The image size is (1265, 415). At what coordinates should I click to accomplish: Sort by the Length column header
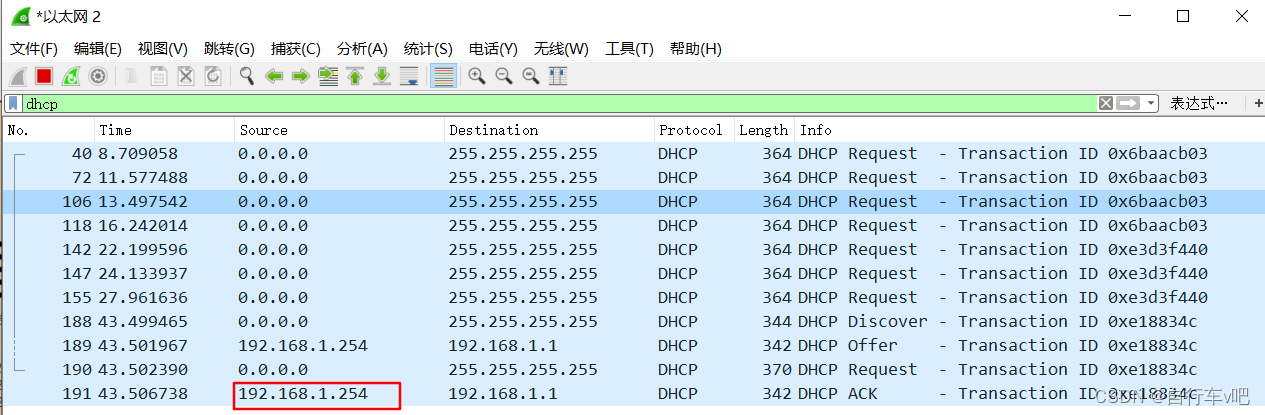pyautogui.click(x=764, y=130)
